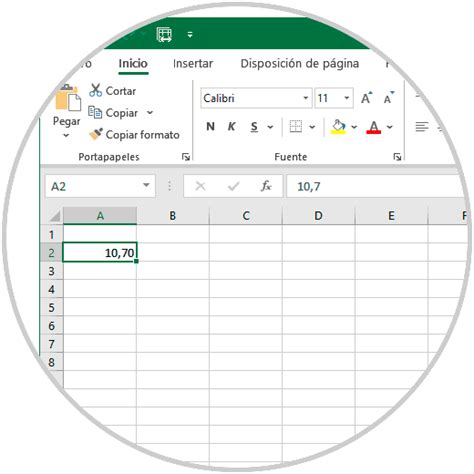
Task: Expand the borders dropdown arrow
Action: pos(312,127)
